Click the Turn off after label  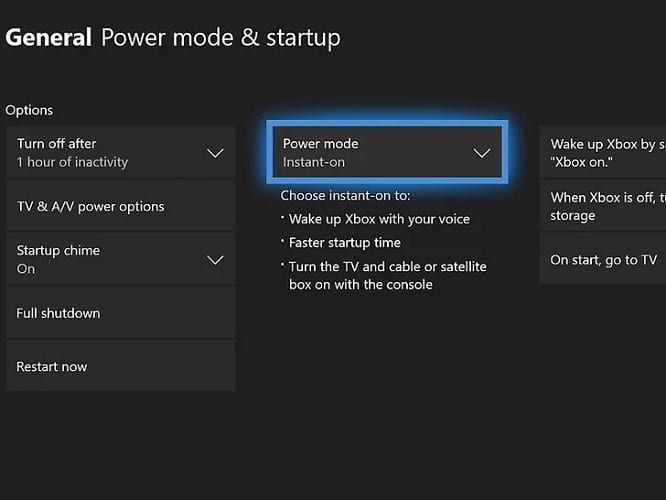point(56,144)
